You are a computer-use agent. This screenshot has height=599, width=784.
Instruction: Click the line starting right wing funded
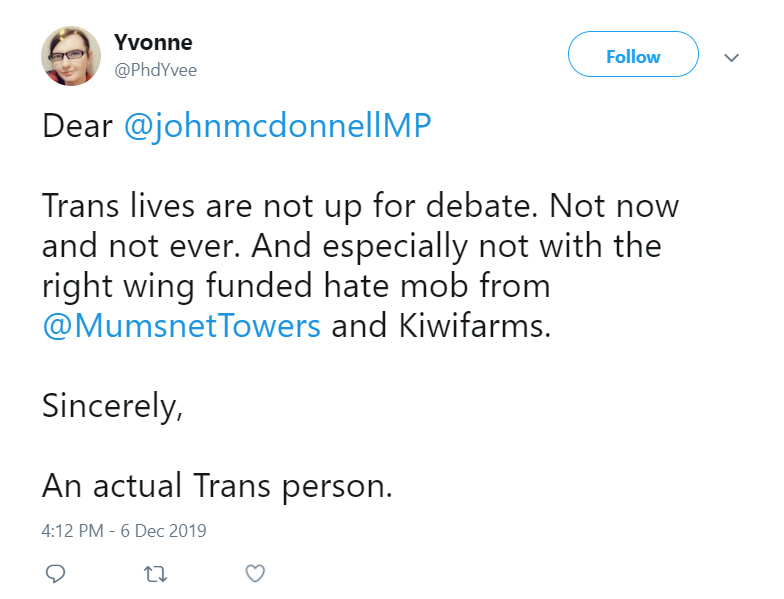click(296, 286)
